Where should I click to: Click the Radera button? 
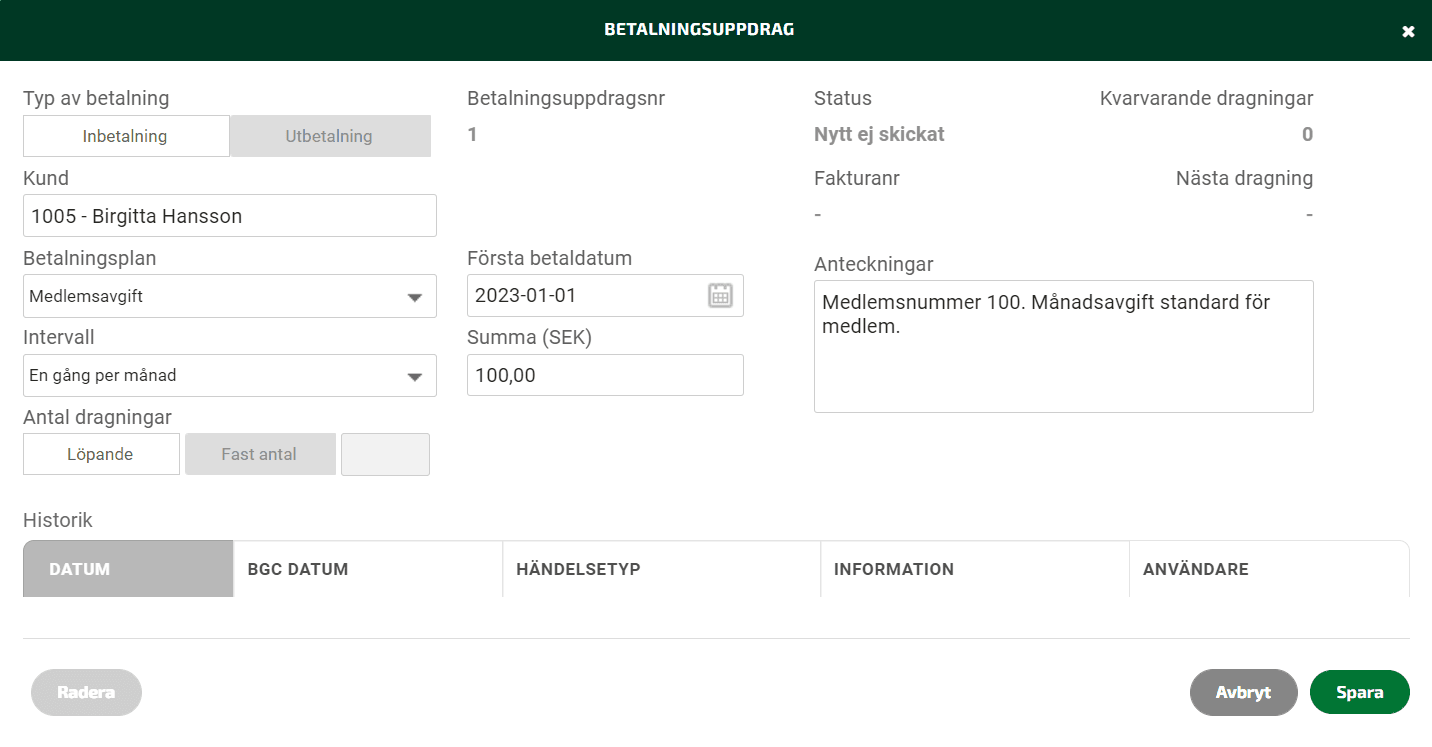86,692
